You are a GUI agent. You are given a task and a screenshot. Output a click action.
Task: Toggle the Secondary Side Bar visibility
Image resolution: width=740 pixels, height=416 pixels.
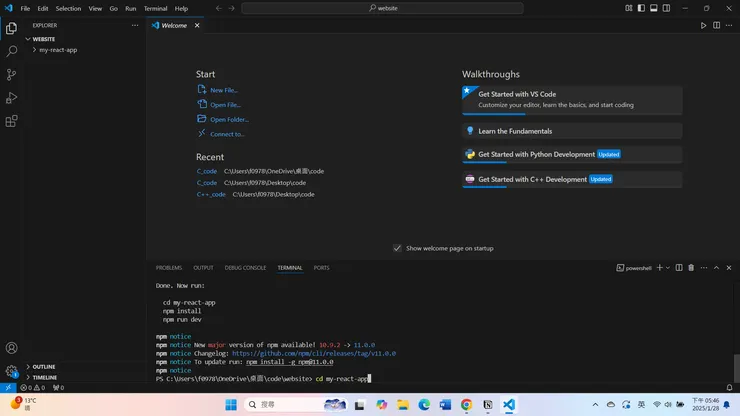click(x=666, y=8)
